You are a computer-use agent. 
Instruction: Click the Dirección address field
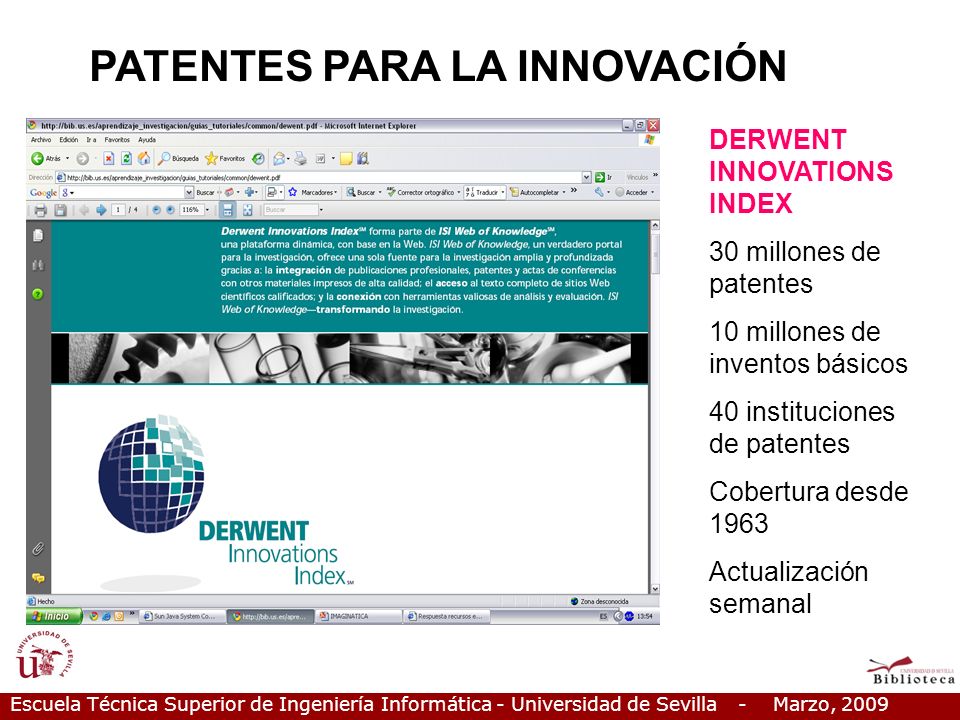tap(318, 178)
